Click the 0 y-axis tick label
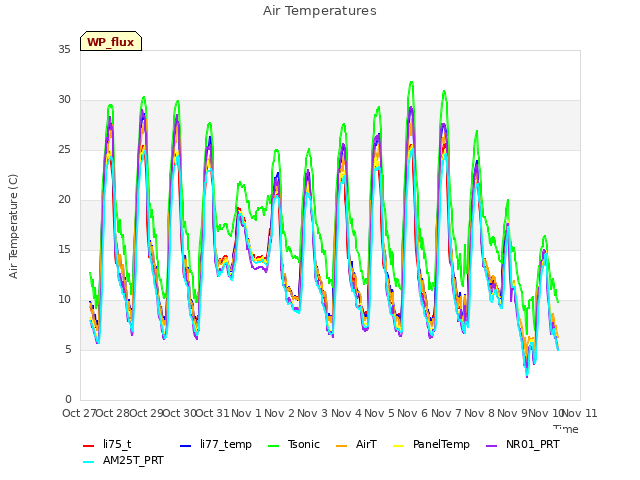The image size is (640, 480). click(68, 400)
